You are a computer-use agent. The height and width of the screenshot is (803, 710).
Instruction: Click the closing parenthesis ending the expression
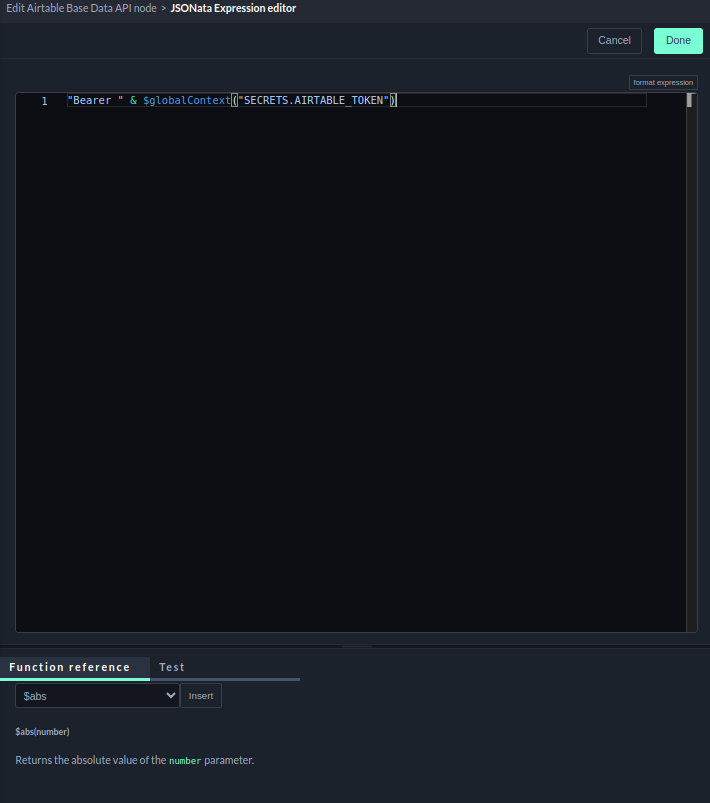click(394, 101)
